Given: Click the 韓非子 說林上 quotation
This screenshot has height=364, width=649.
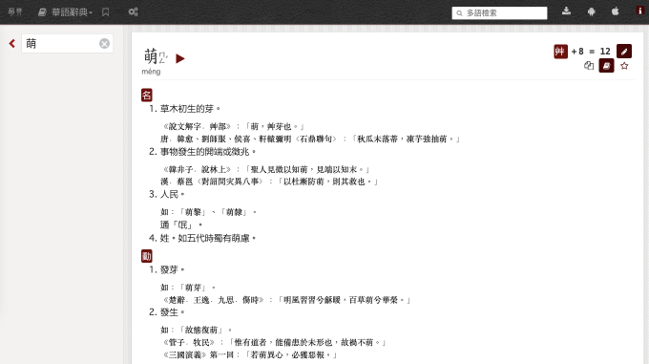Looking at the screenshot, I should (x=266, y=169).
